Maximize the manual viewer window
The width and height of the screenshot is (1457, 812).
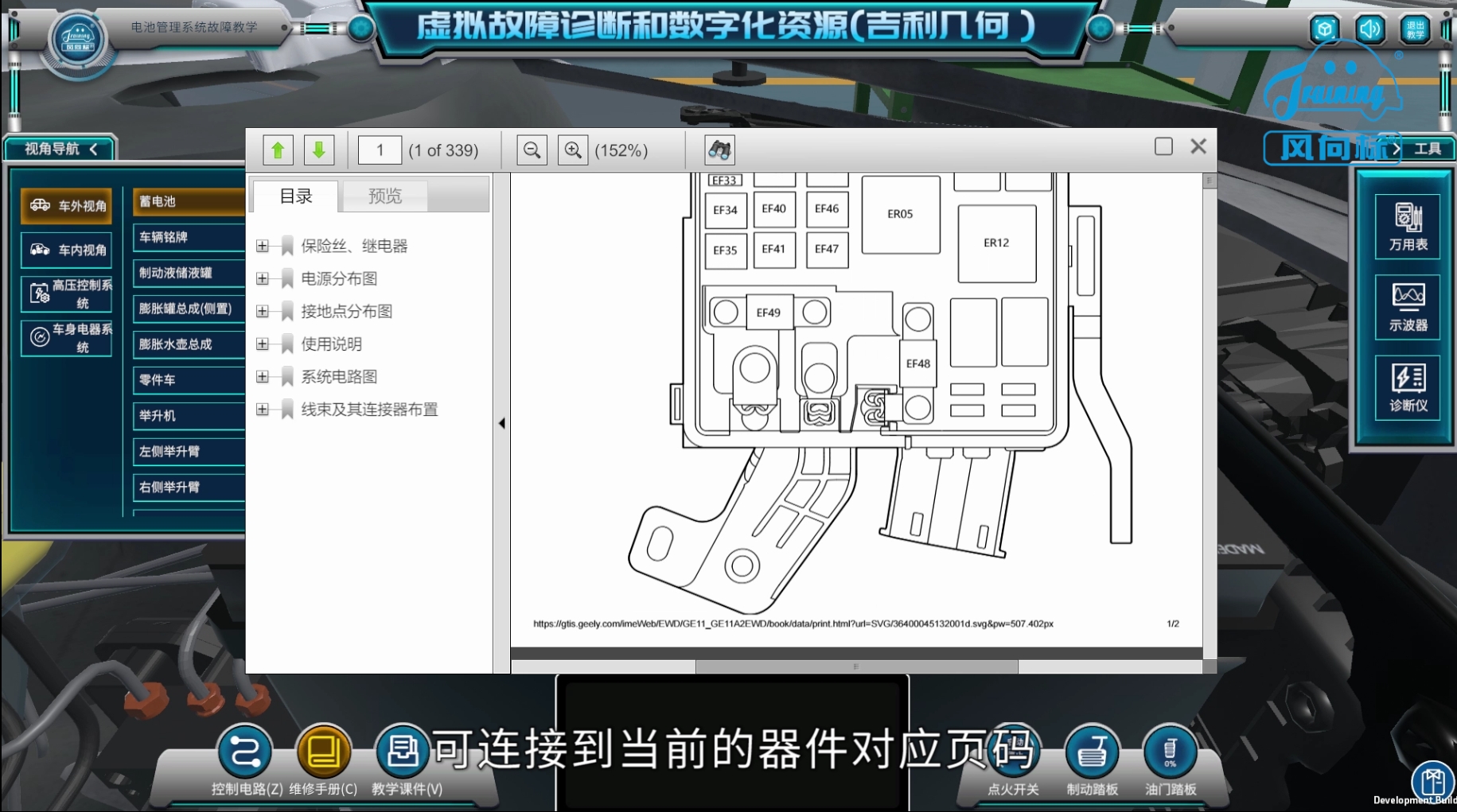[1163, 146]
